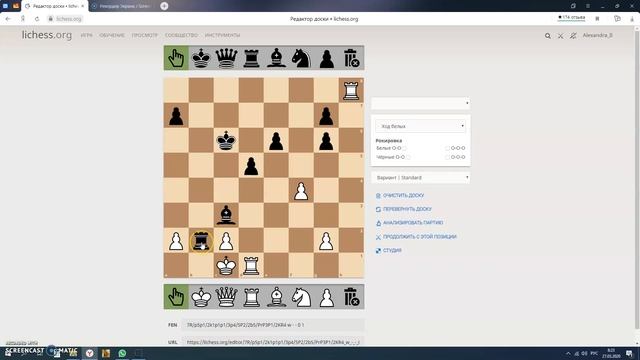Pick the white knight from bottom palette
The image size is (640, 360).
click(x=301, y=297)
